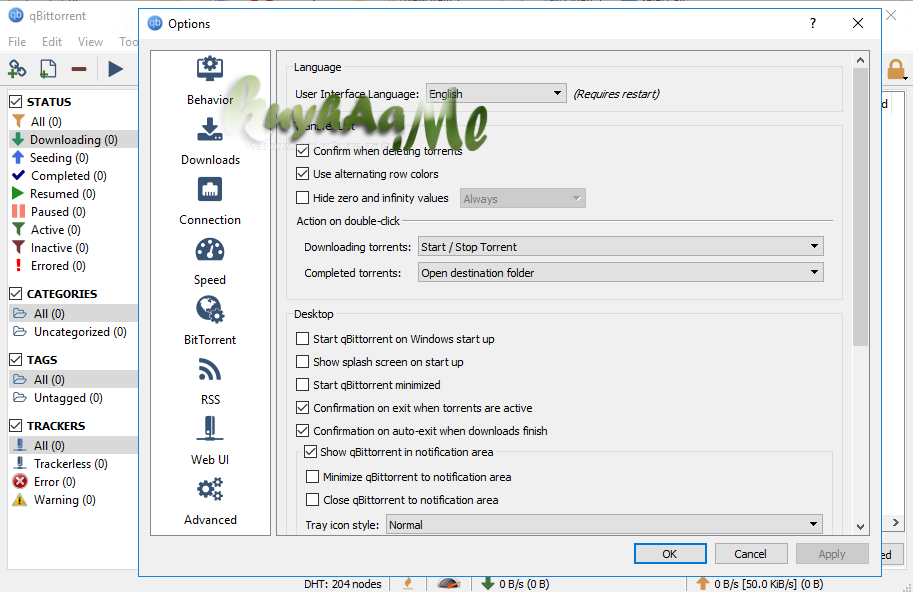Open the Web UI options page
913x592 pixels.
[210, 441]
